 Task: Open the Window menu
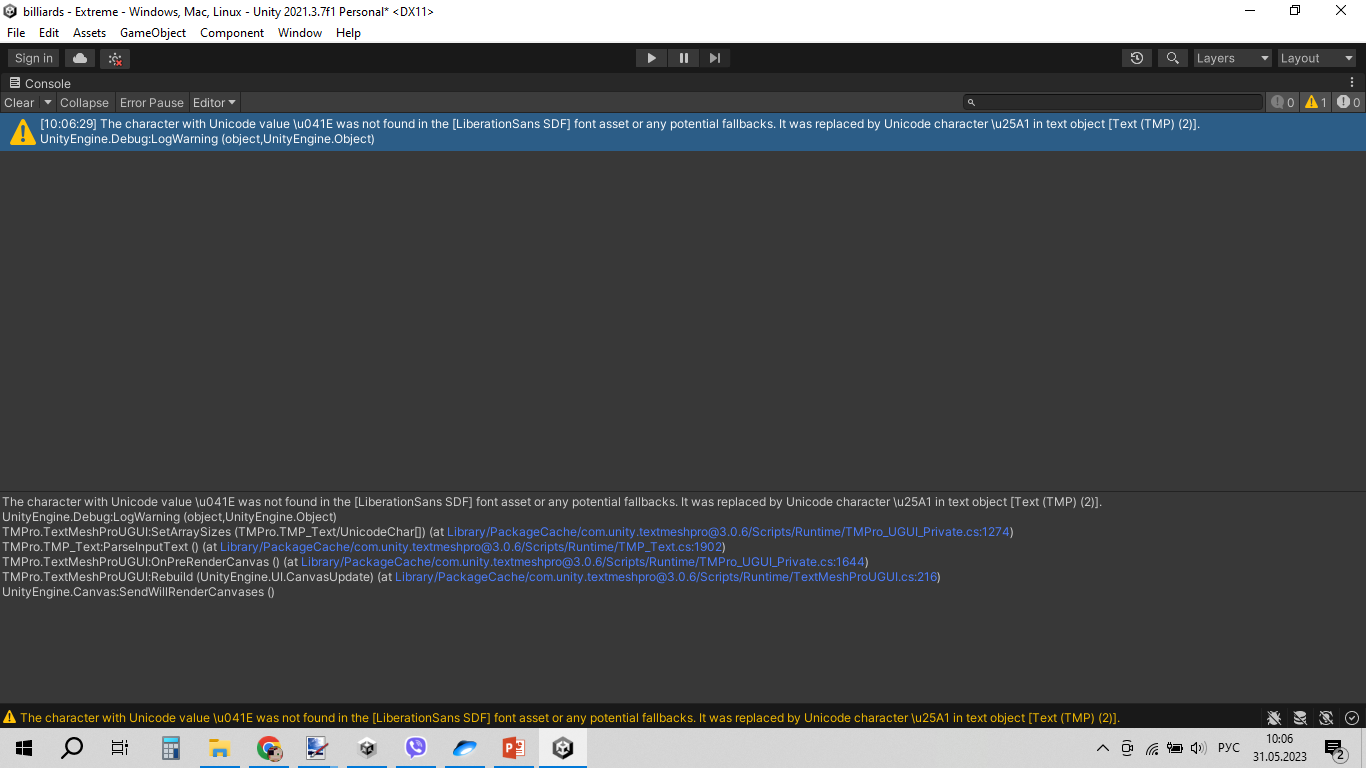coord(300,33)
